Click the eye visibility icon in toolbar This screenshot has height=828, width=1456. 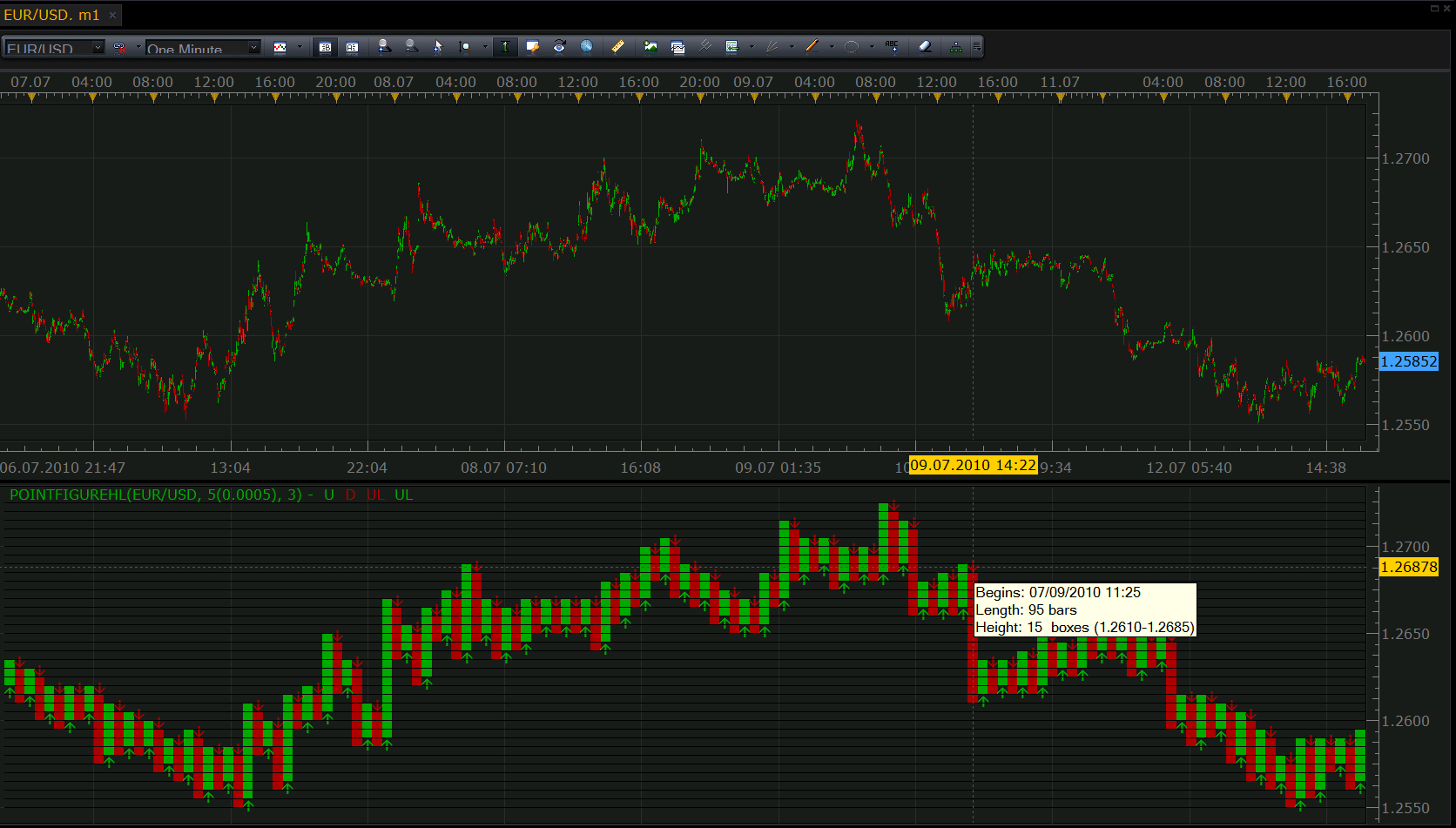point(559,47)
